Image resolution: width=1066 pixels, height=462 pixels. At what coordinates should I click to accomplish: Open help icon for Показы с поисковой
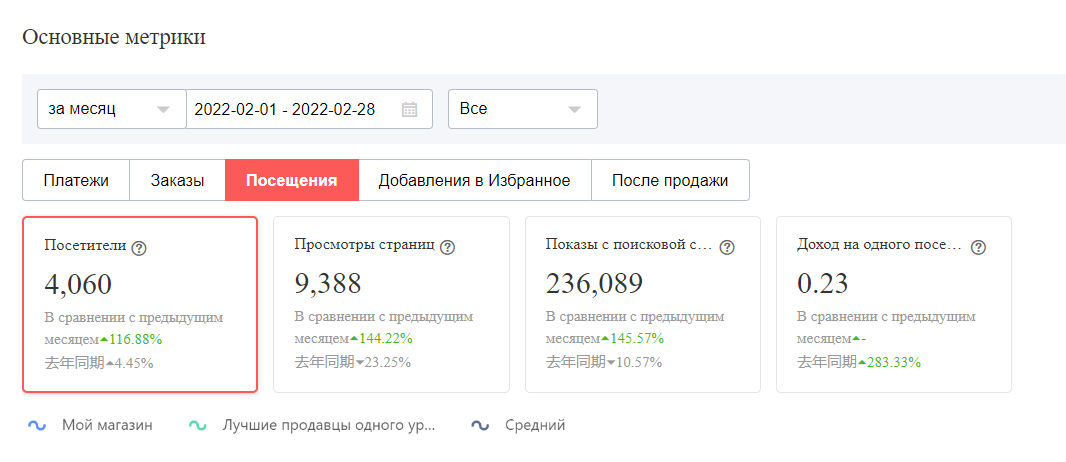tap(727, 248)
